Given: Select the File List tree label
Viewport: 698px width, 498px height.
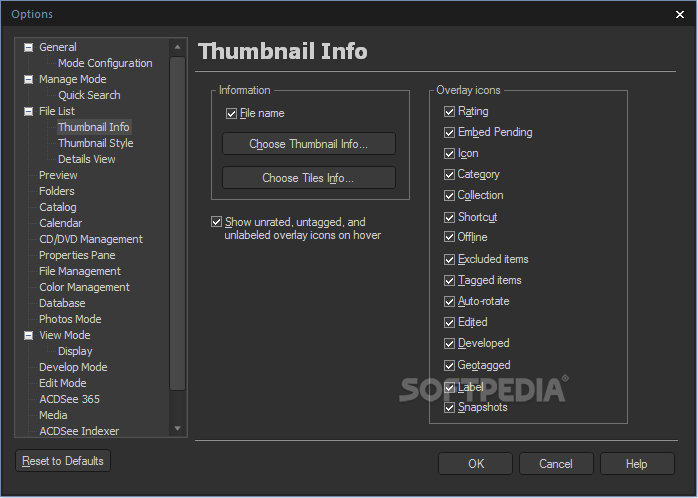Looking at the screenshot, I should tap(57, 111).
